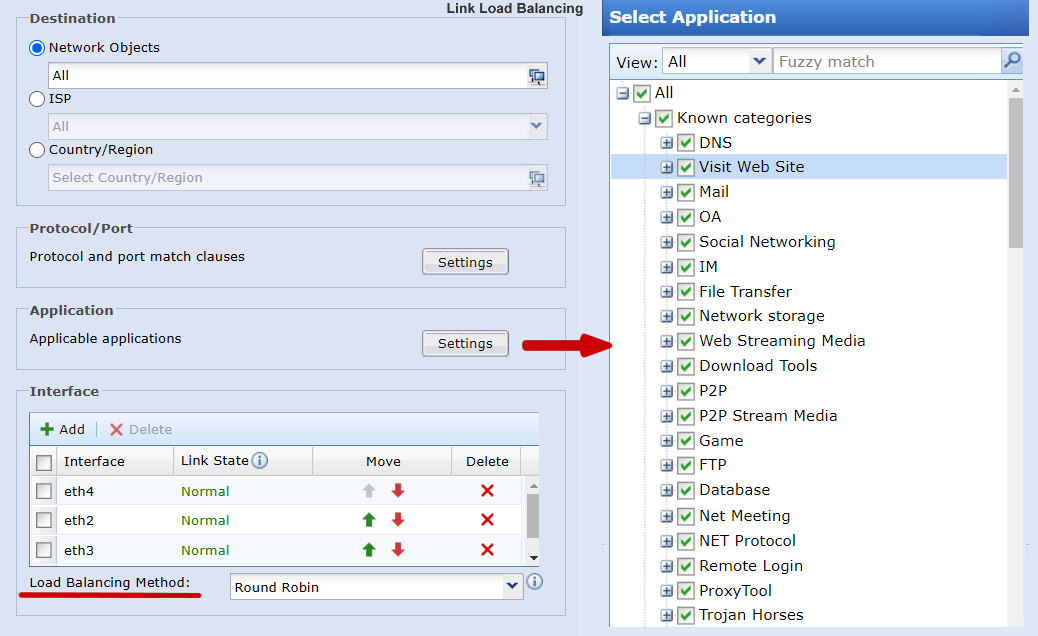
Task: Open the Network Objects picker icon
Action: coord(536,76)
